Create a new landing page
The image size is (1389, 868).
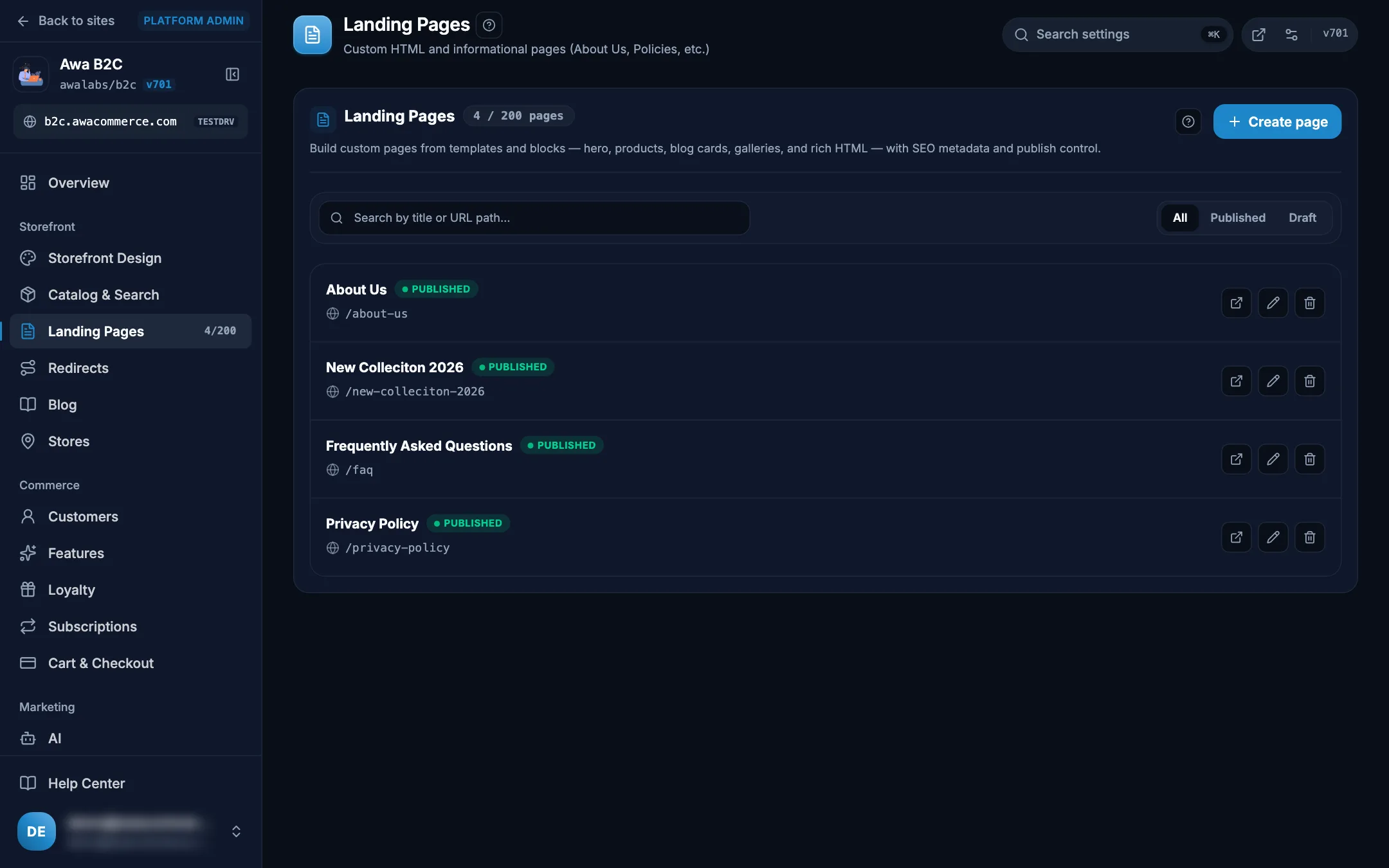click(1277, 122)
